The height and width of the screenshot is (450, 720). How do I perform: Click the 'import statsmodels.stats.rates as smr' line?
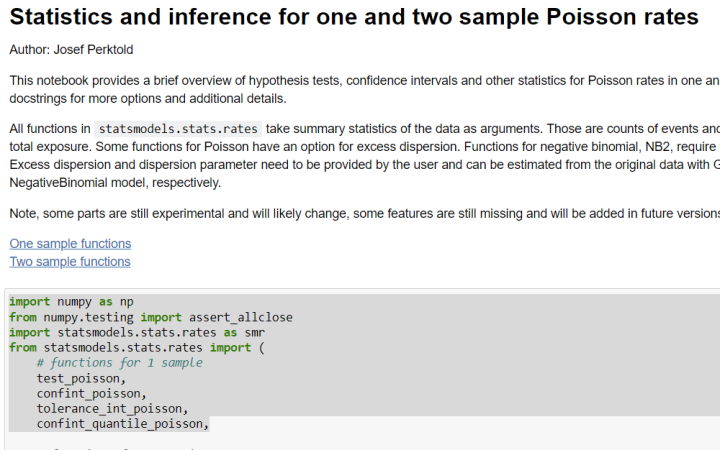pos(137,332)
